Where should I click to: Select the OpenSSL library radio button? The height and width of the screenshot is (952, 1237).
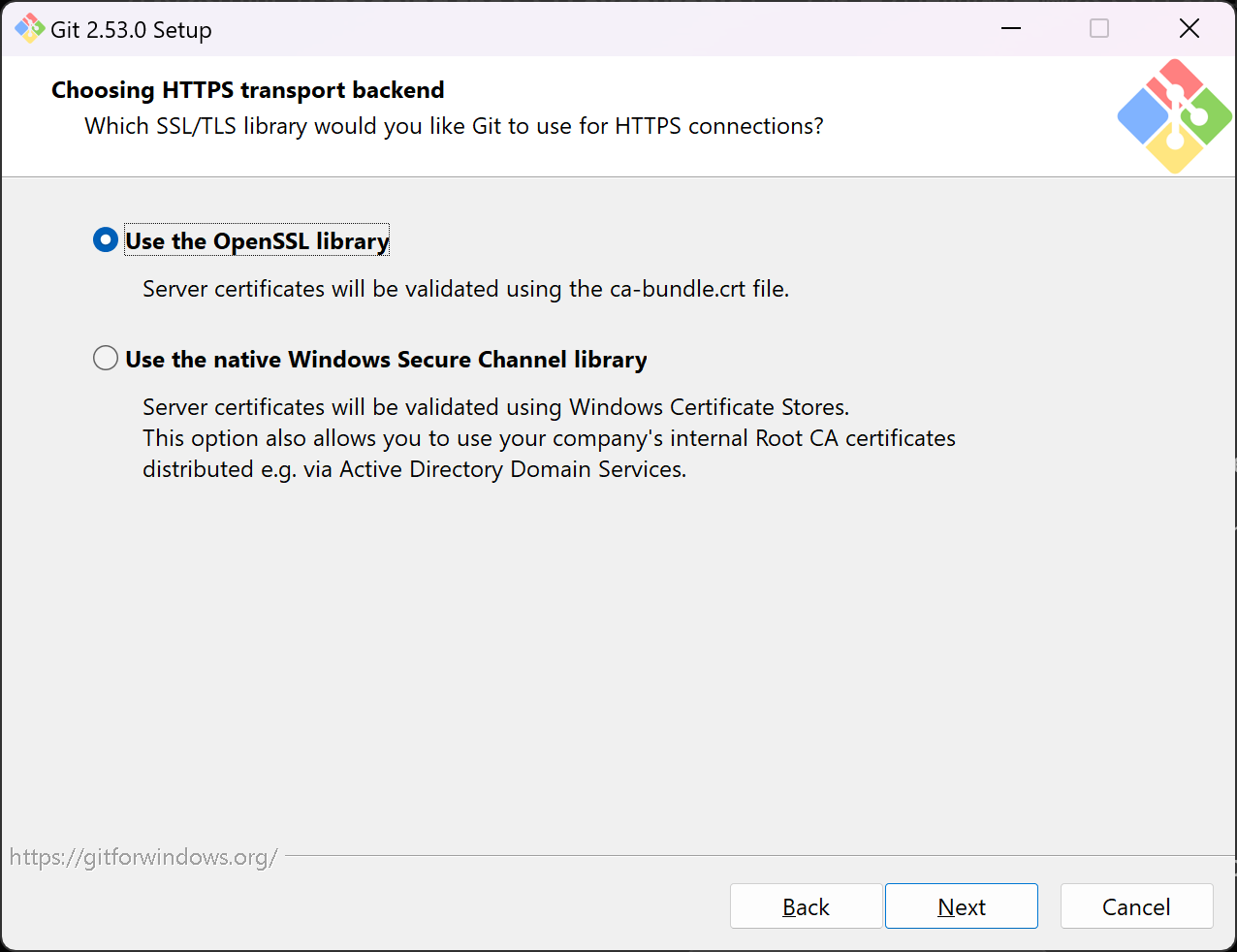pyautogui.click(x=106, y=239)
